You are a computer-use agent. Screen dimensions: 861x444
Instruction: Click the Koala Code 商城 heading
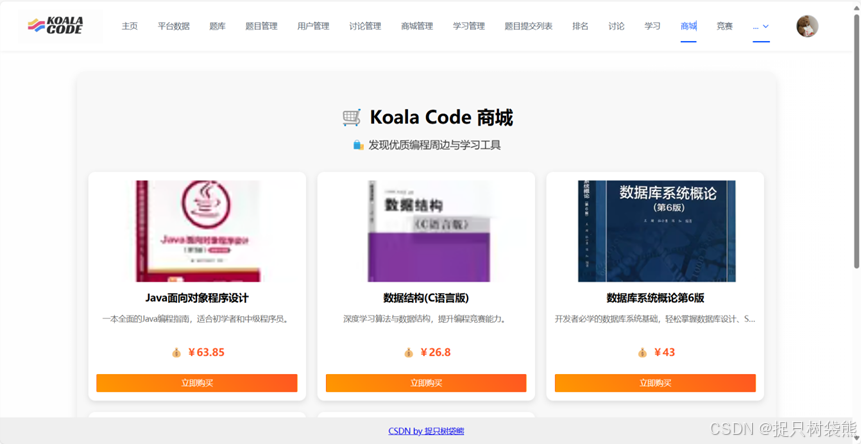point(441,117)
